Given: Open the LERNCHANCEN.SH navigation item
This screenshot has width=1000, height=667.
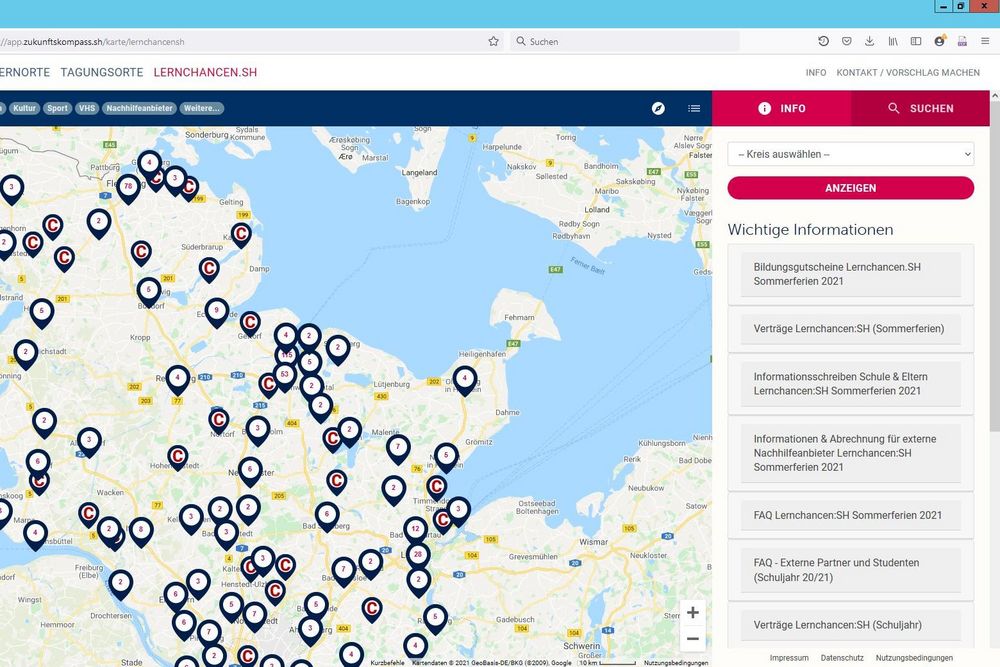Looking at the screenshot, I should [205, 73].
